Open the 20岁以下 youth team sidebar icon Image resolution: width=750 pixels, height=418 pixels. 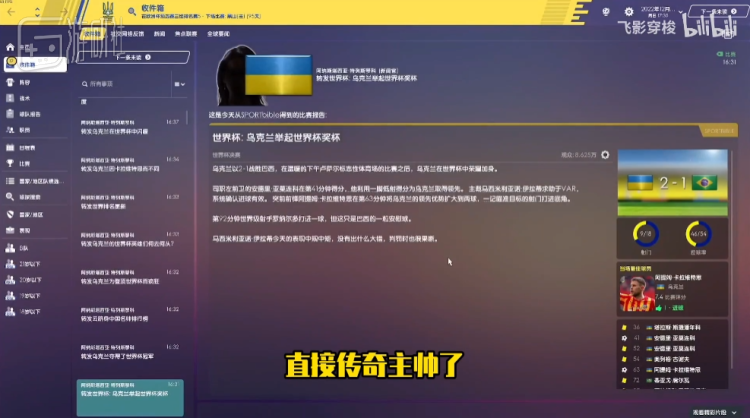(x=10, y=279)
